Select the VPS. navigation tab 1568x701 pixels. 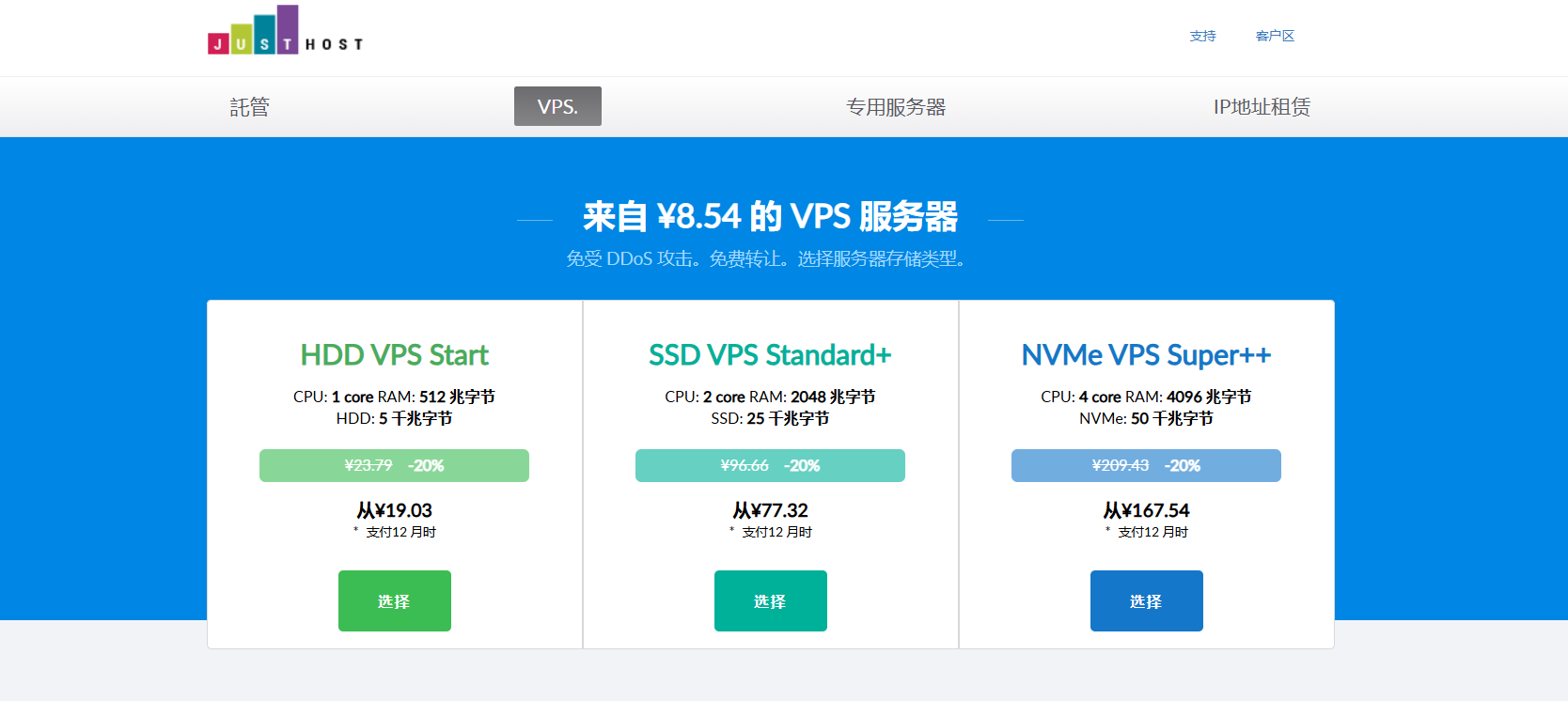click(557, 106)
